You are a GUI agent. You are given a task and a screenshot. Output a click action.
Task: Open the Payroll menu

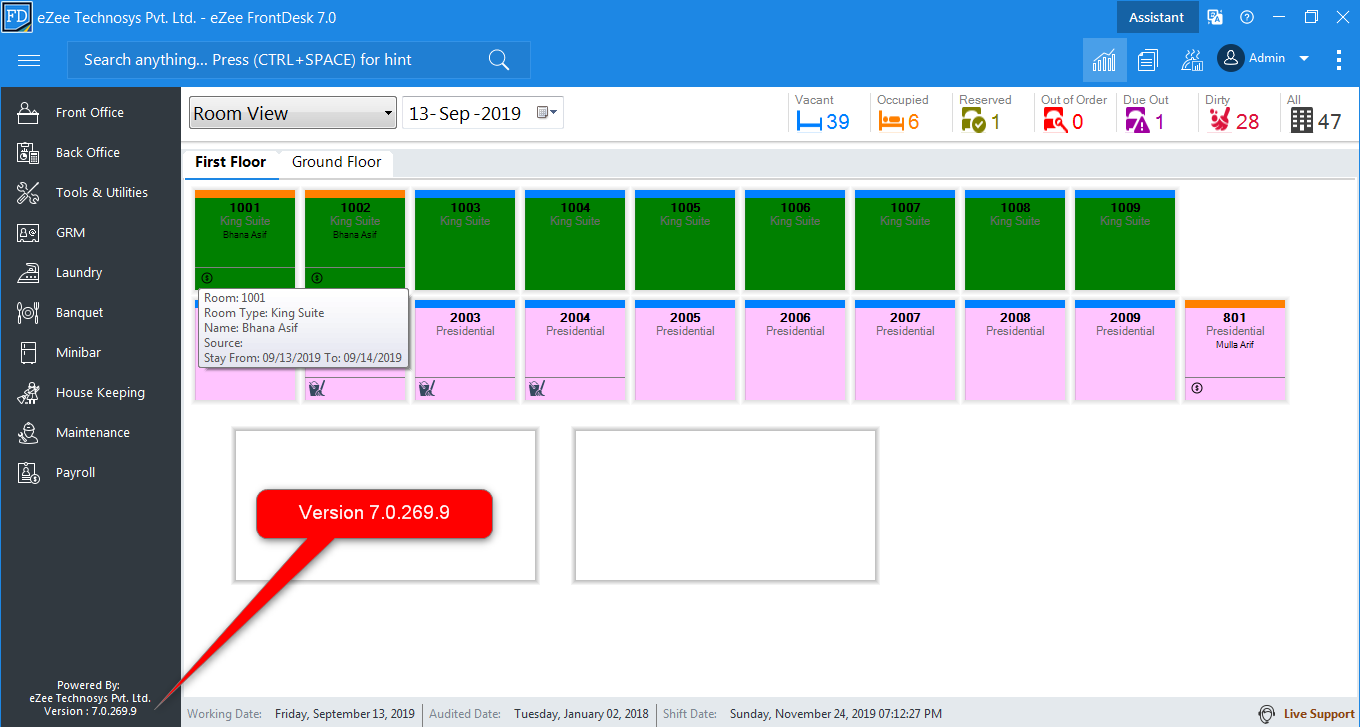[91, 473]
